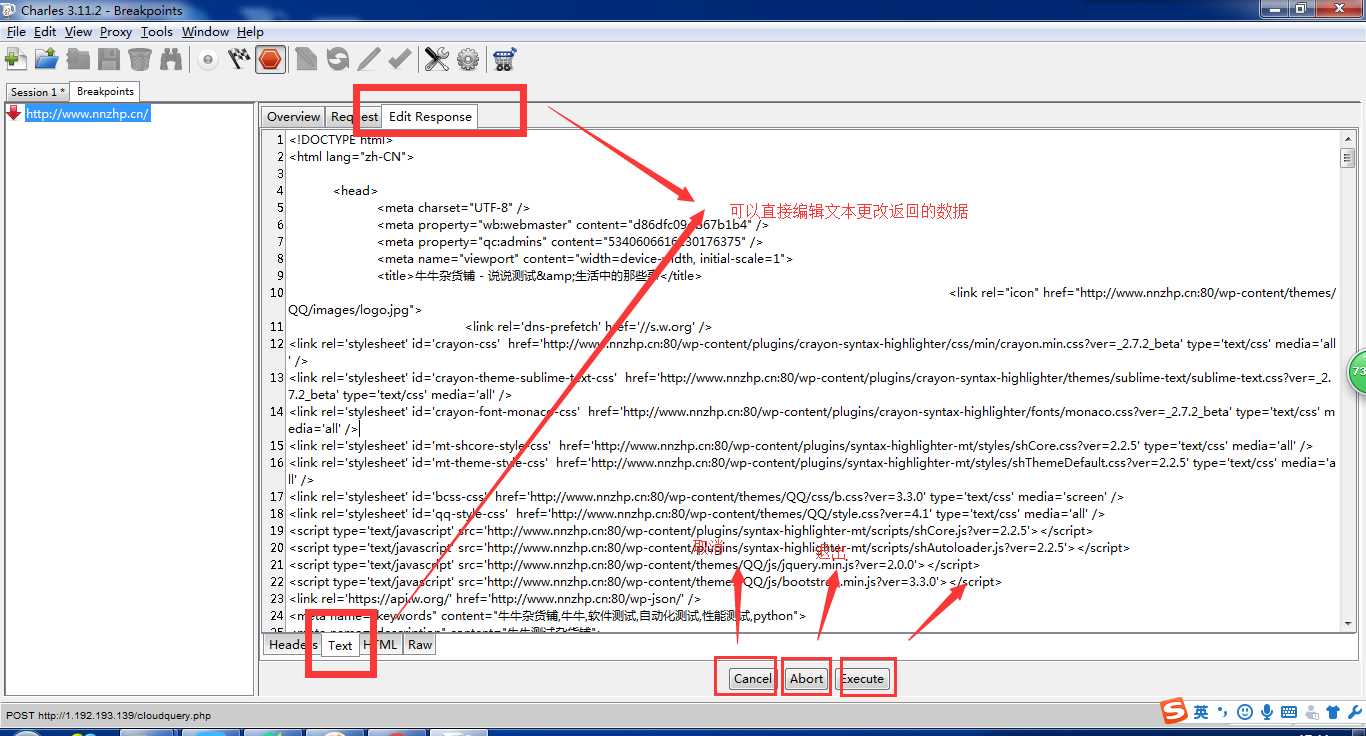Click the Execute button
Viewport: 1366px width, 736px height.
(x=862, y=678)
